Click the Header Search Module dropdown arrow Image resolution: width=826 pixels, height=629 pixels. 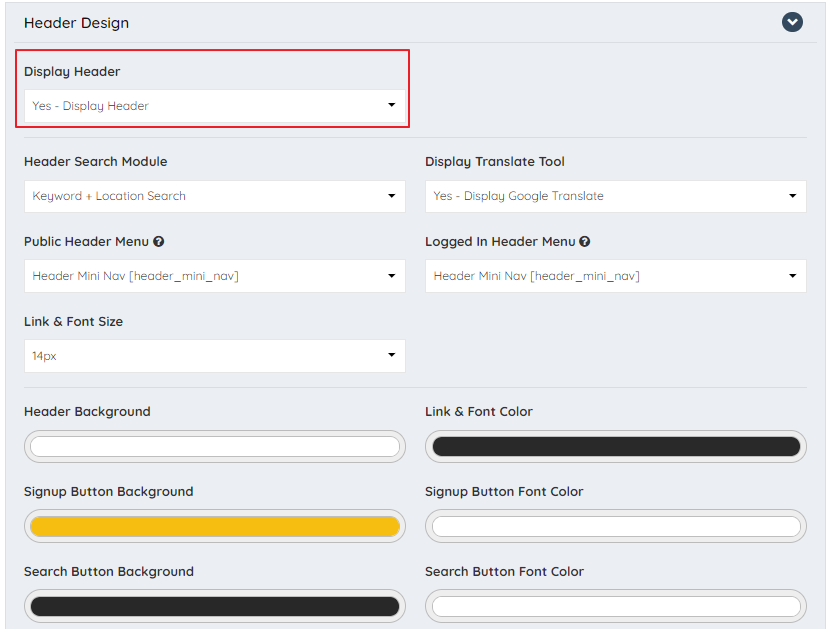(391, 196)
